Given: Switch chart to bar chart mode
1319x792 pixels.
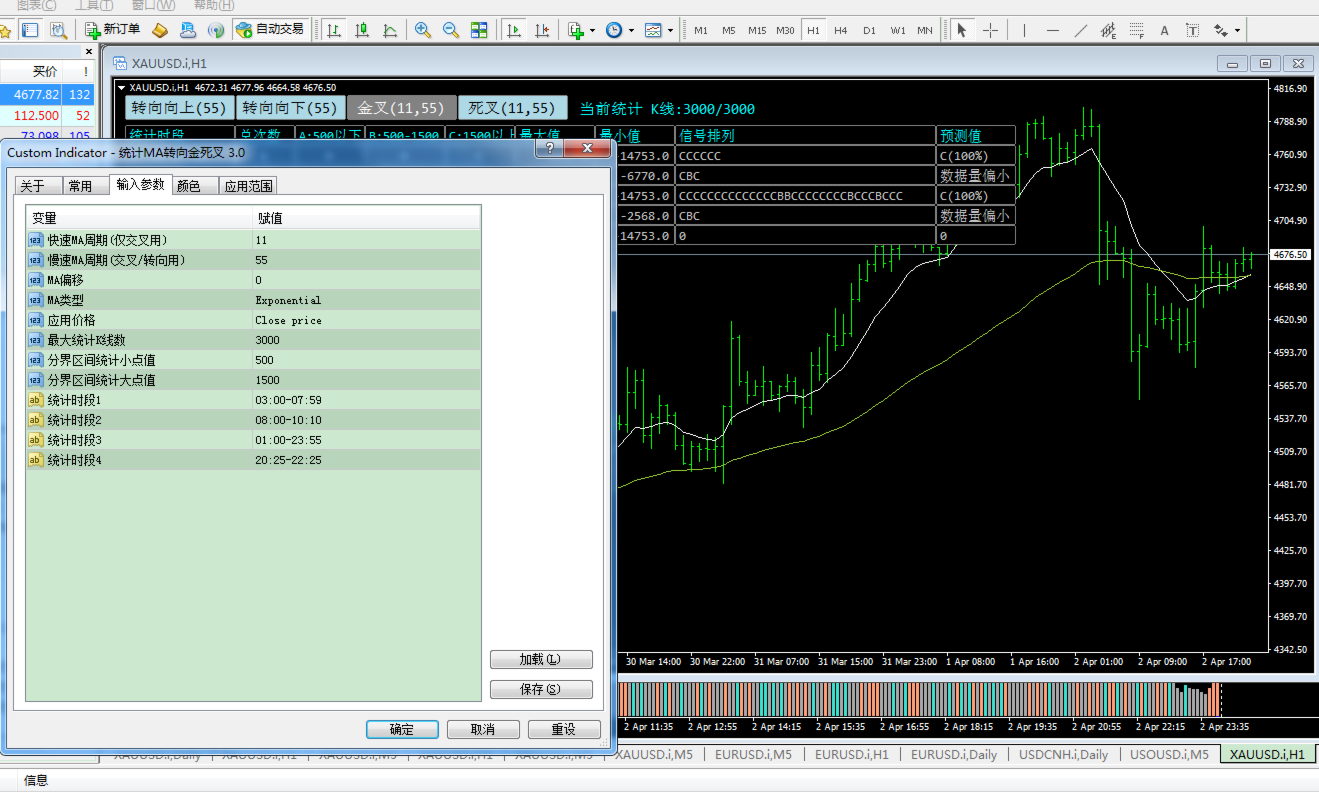Looking at the screenshot, I should [x=334, y=30].
